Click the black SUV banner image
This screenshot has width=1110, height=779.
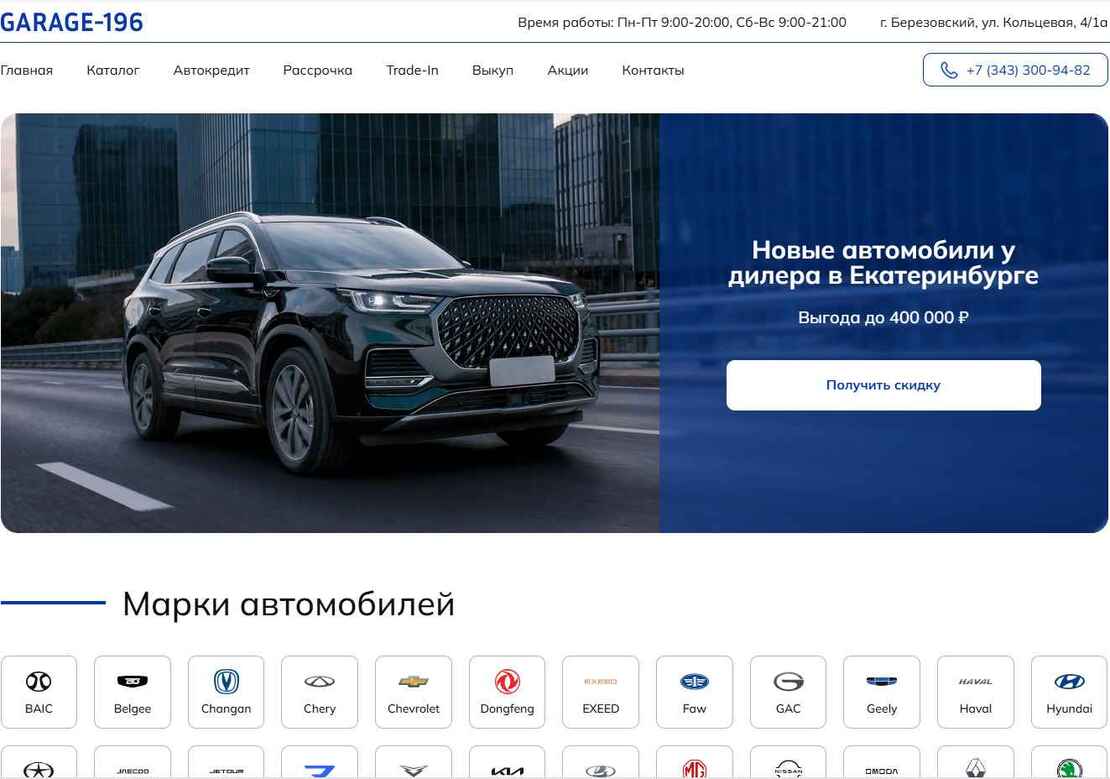(x=331, y=323)
